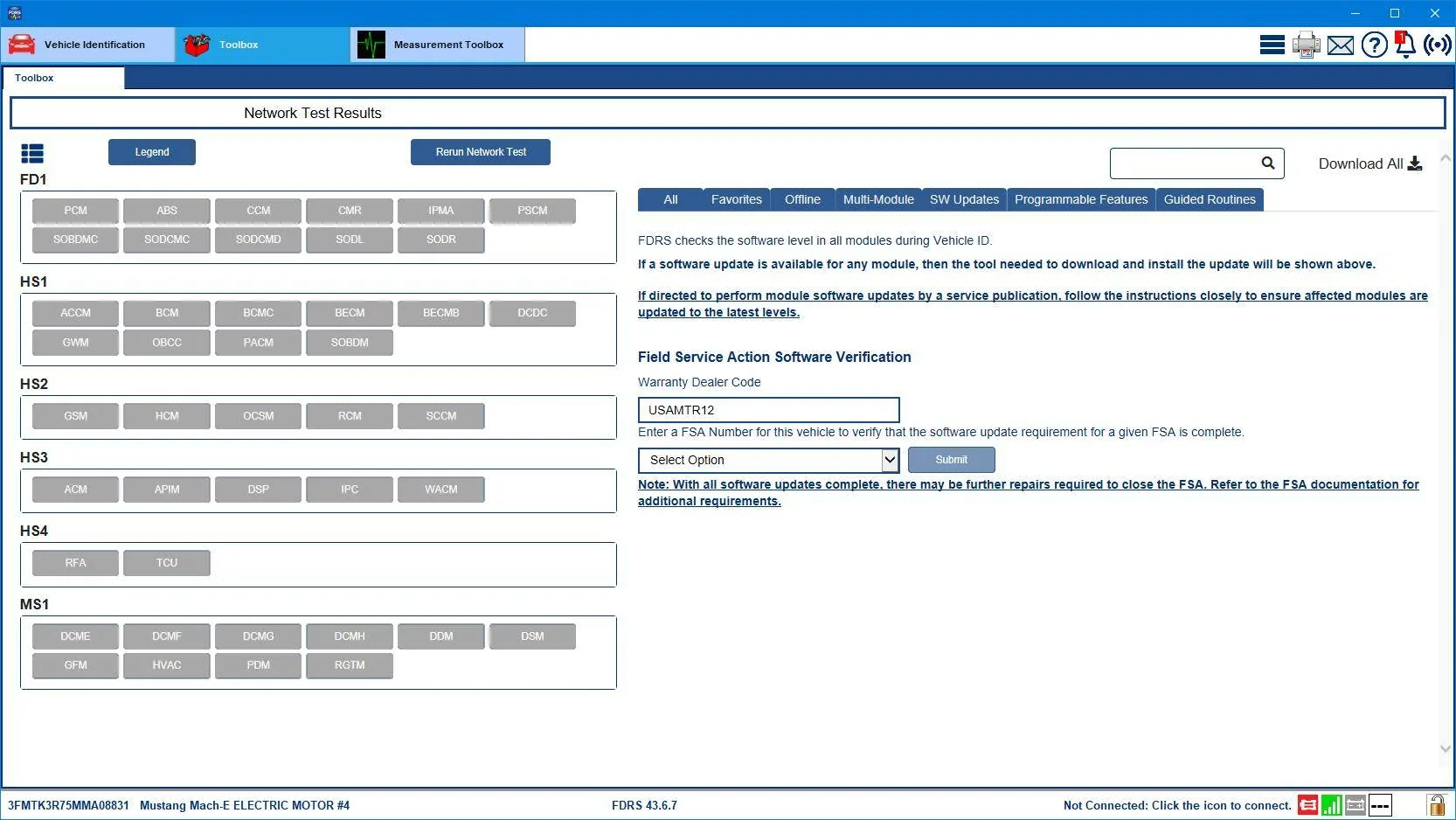The height and width of the screenshot is (820, 1456).
Task: Click the printer icon
Action: point(1307,45)
